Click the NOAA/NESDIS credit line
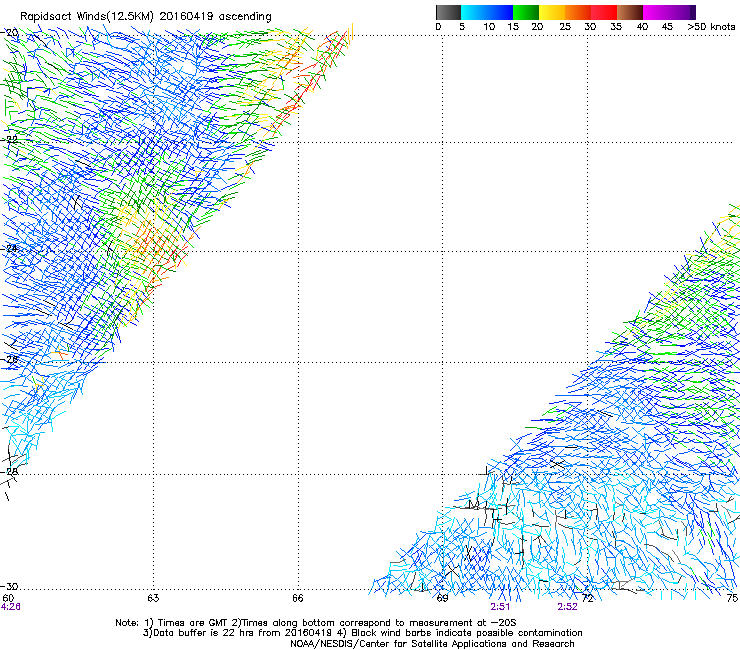 (432, 644)
